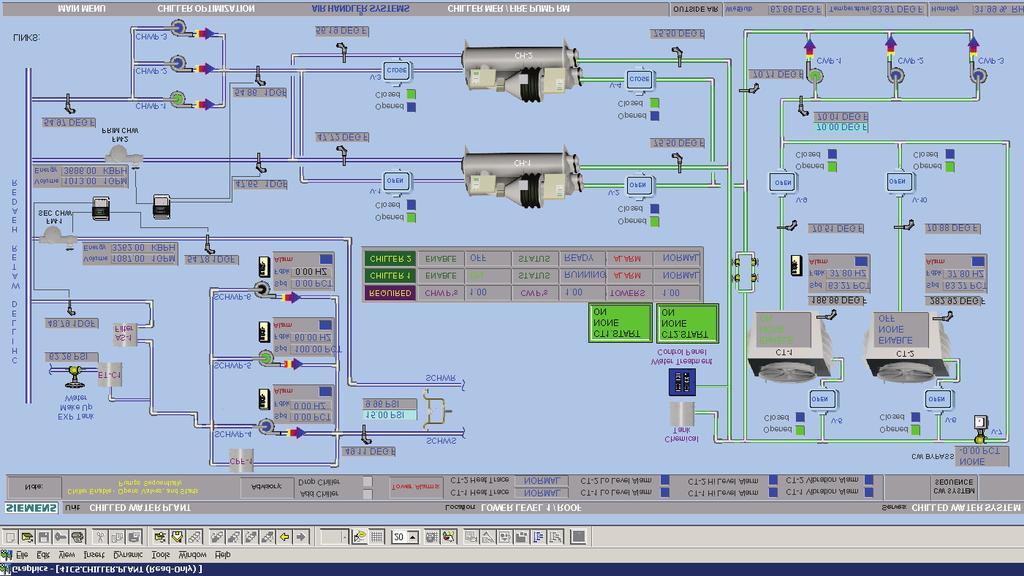Select the CHWP-1 chilled water pump
Viewport: 1024px width, 576px height.
pos(178,99)
